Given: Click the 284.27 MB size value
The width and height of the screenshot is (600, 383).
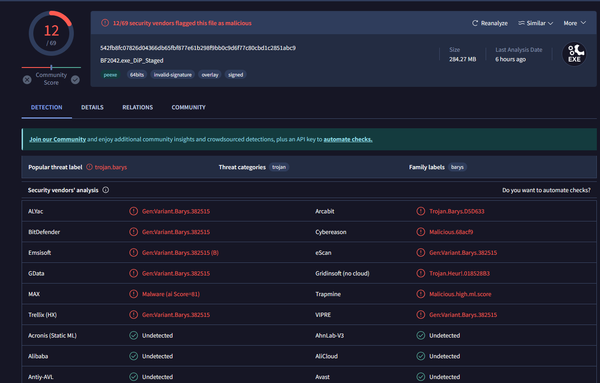Looking at the screenshot, I should tap(463, 59).
